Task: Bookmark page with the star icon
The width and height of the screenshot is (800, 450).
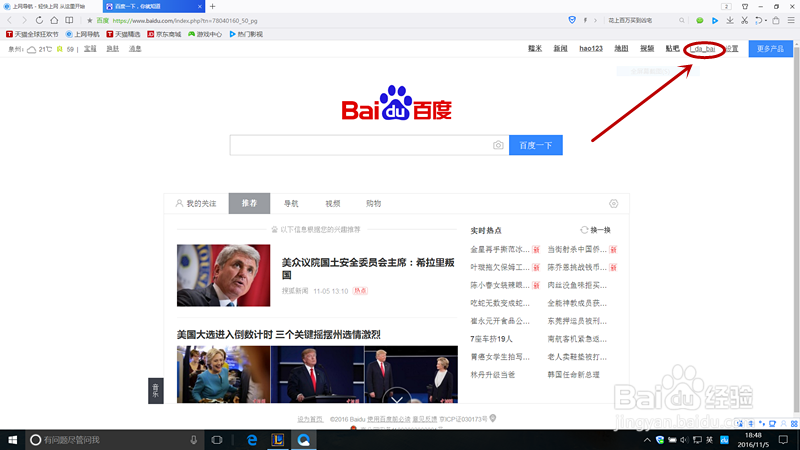Action: click(89, 21)
